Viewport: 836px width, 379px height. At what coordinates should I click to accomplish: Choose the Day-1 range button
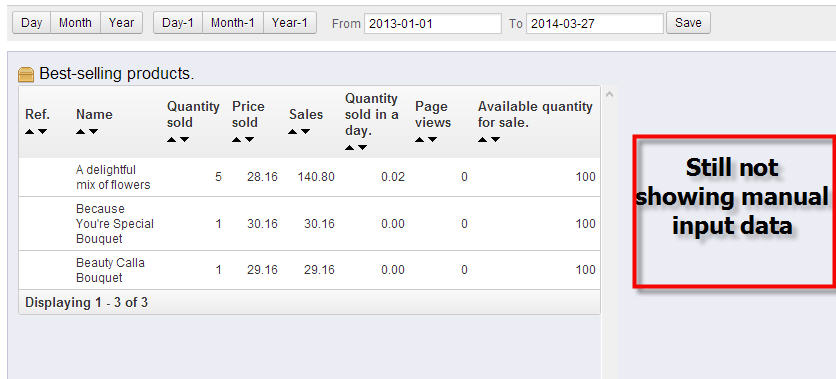(x=178, y=23)
